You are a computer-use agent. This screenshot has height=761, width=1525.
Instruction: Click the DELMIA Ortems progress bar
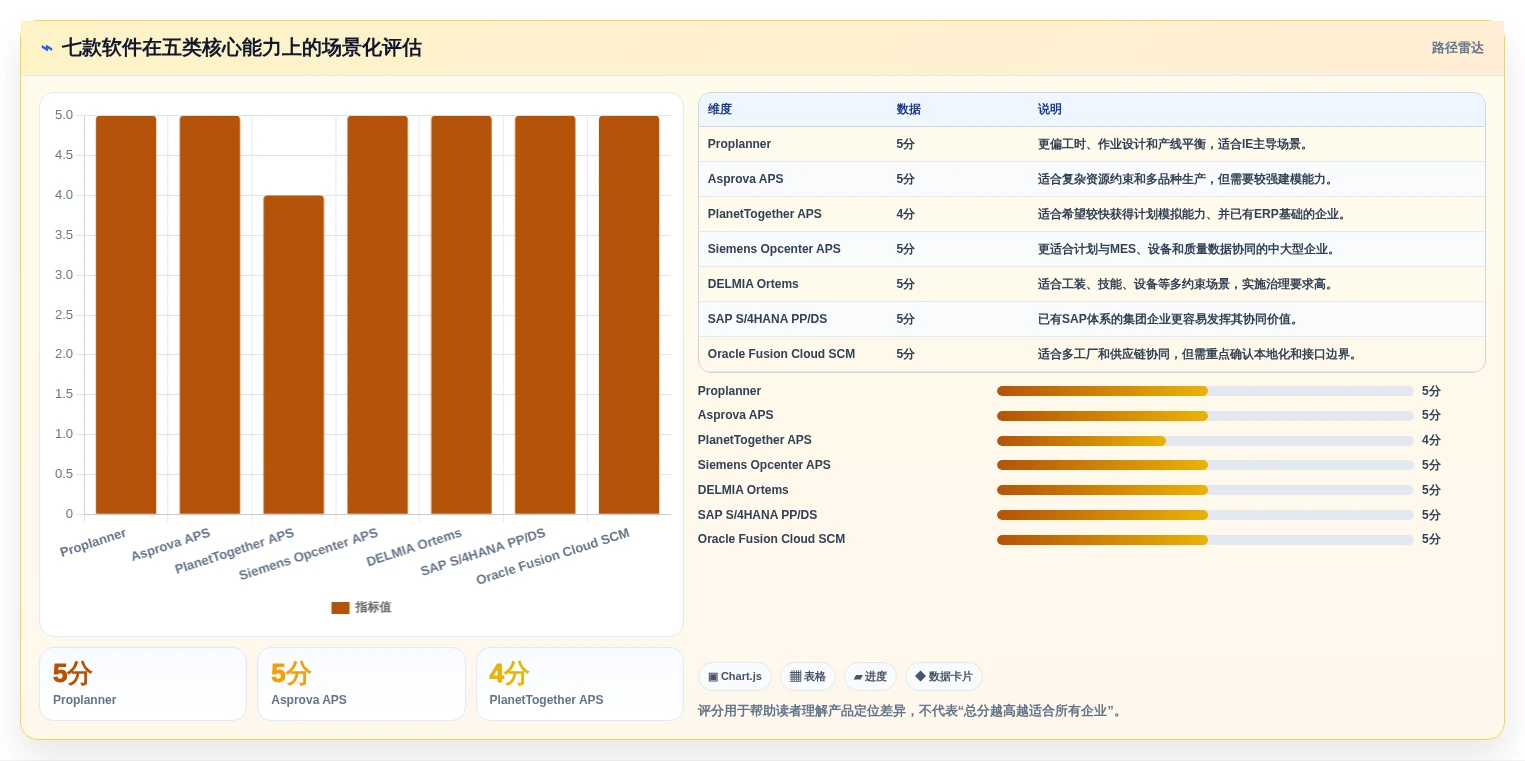(1205, 490)
